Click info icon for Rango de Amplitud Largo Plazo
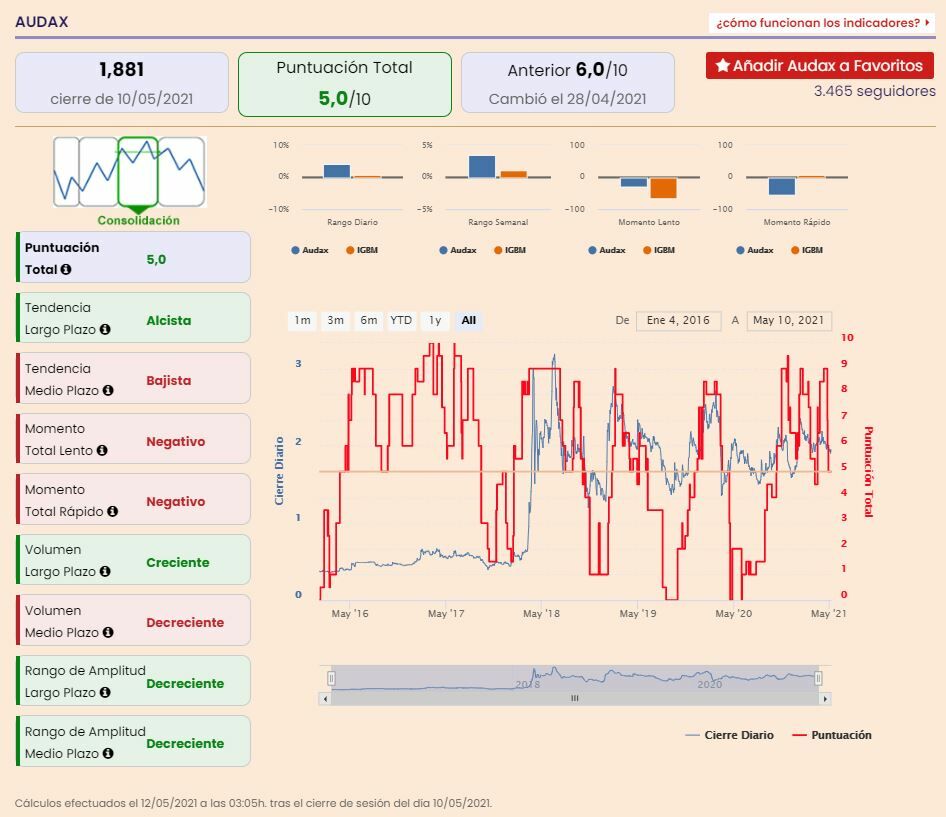946x817 pixels. pos(105,692)
